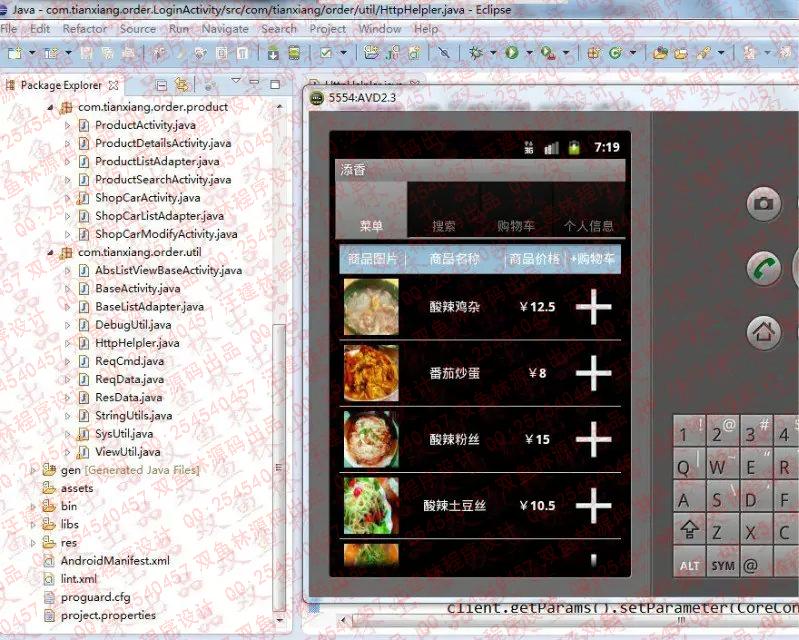
Task: Open the Debug button dropdown arrow
Action: click(x=493, y=52)
